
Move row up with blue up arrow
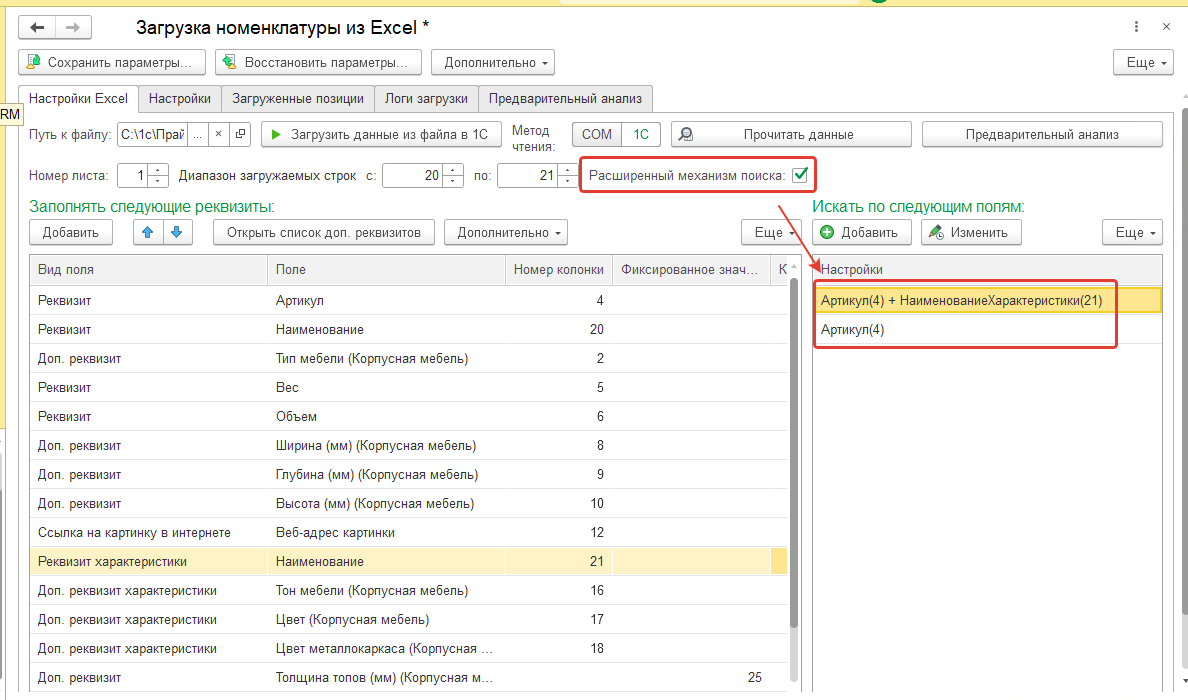click(x=148, y=233)
